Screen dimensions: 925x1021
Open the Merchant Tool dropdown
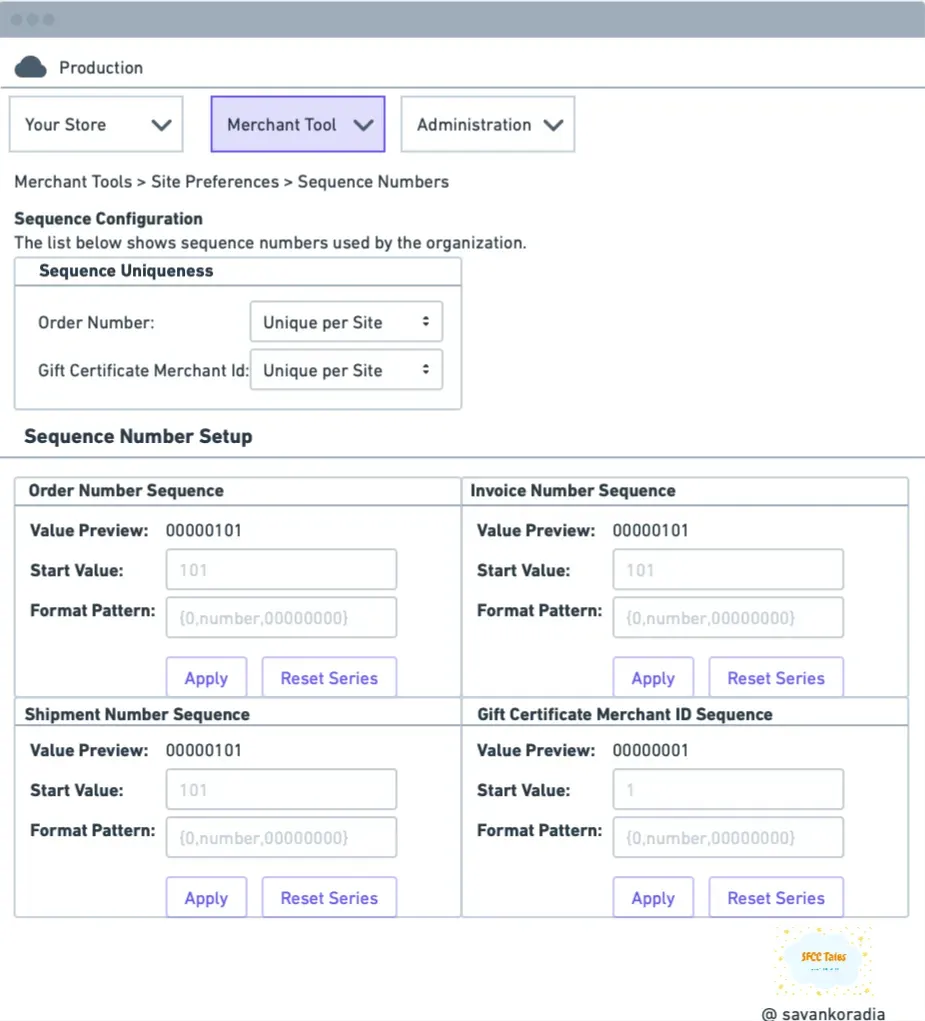297,124
